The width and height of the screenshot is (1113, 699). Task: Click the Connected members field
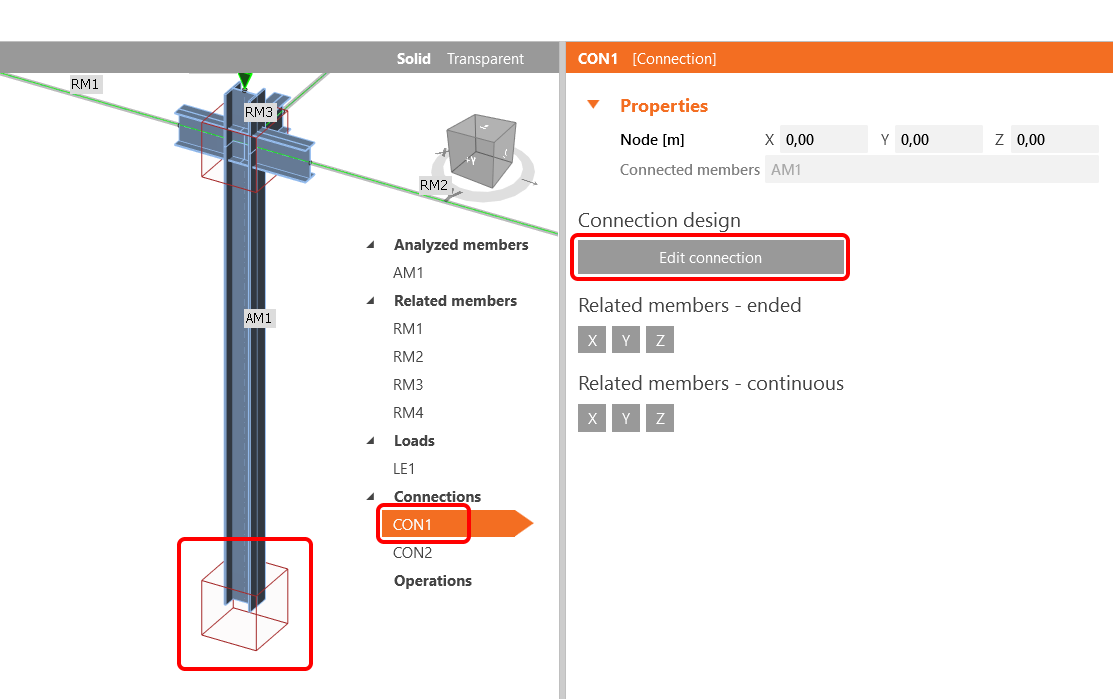pos(931,170)
